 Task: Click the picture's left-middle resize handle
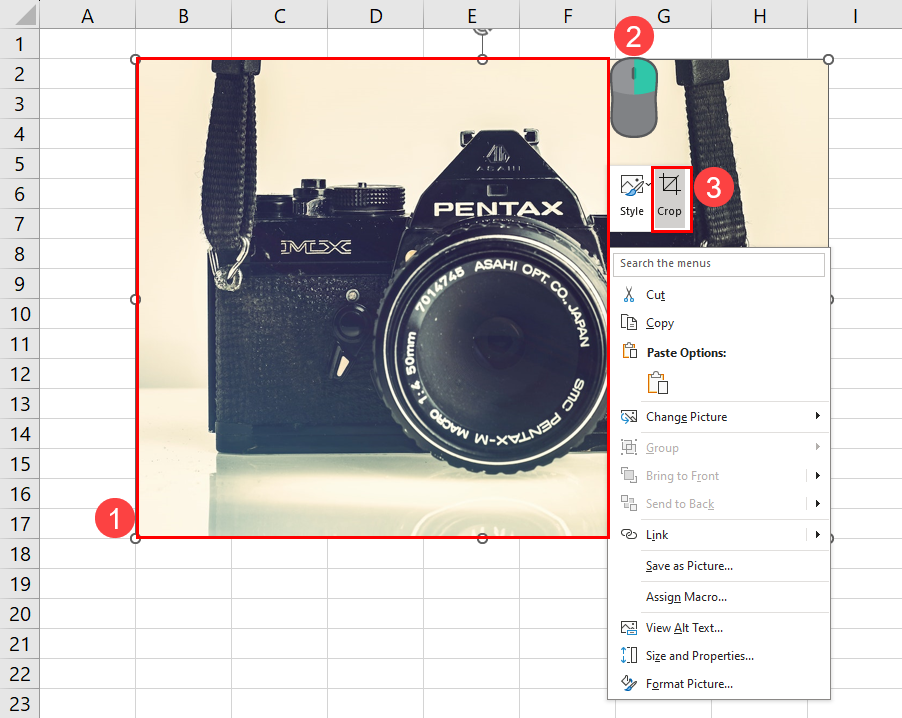135,299
